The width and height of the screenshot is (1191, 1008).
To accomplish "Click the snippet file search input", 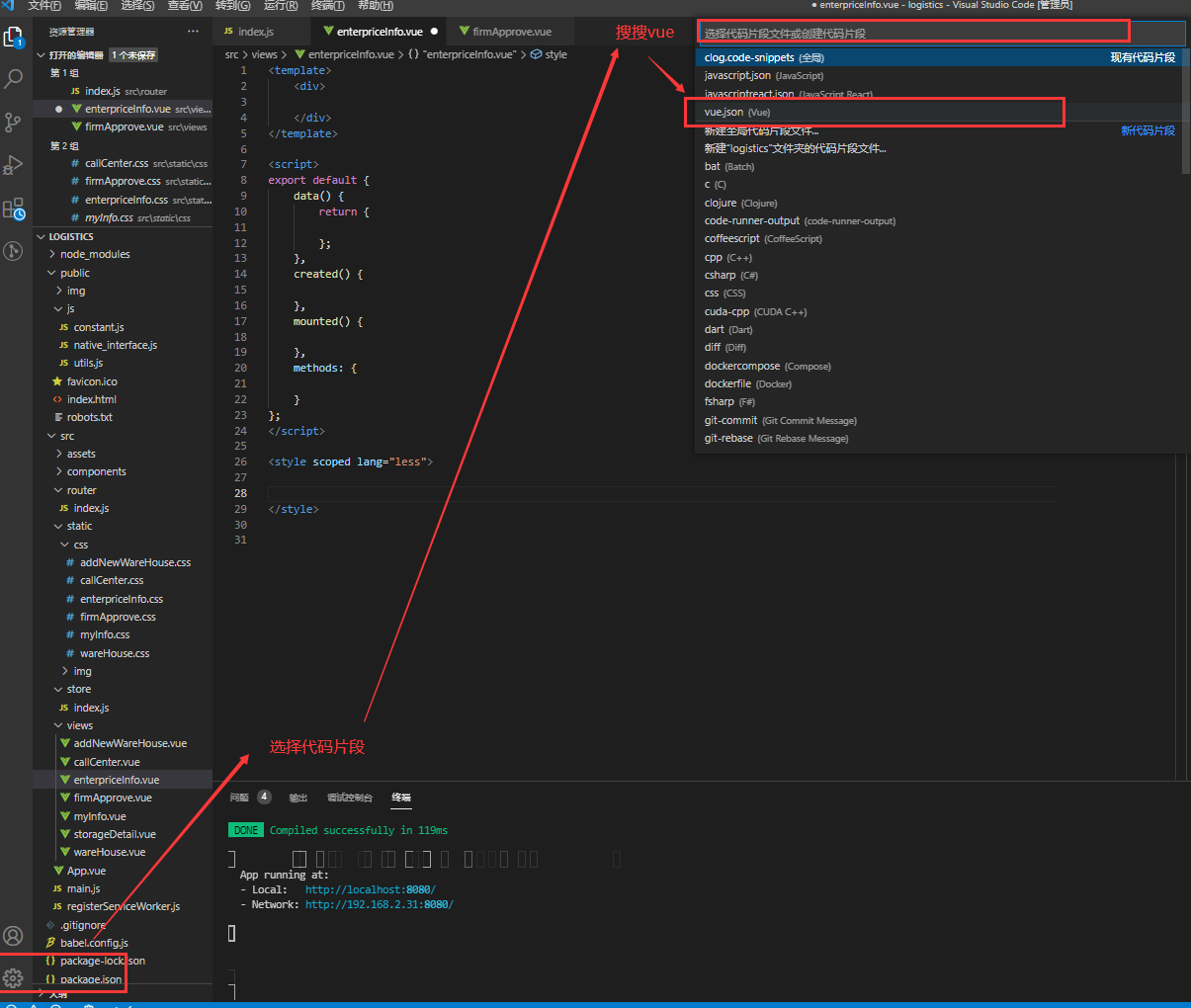I will click(x=942, y=33).
